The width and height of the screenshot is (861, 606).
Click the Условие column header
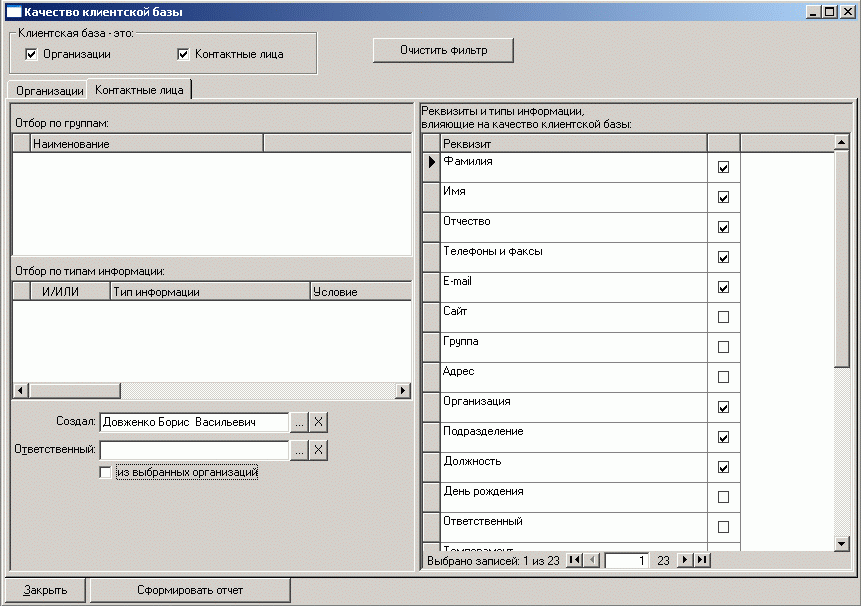(361, 291)
